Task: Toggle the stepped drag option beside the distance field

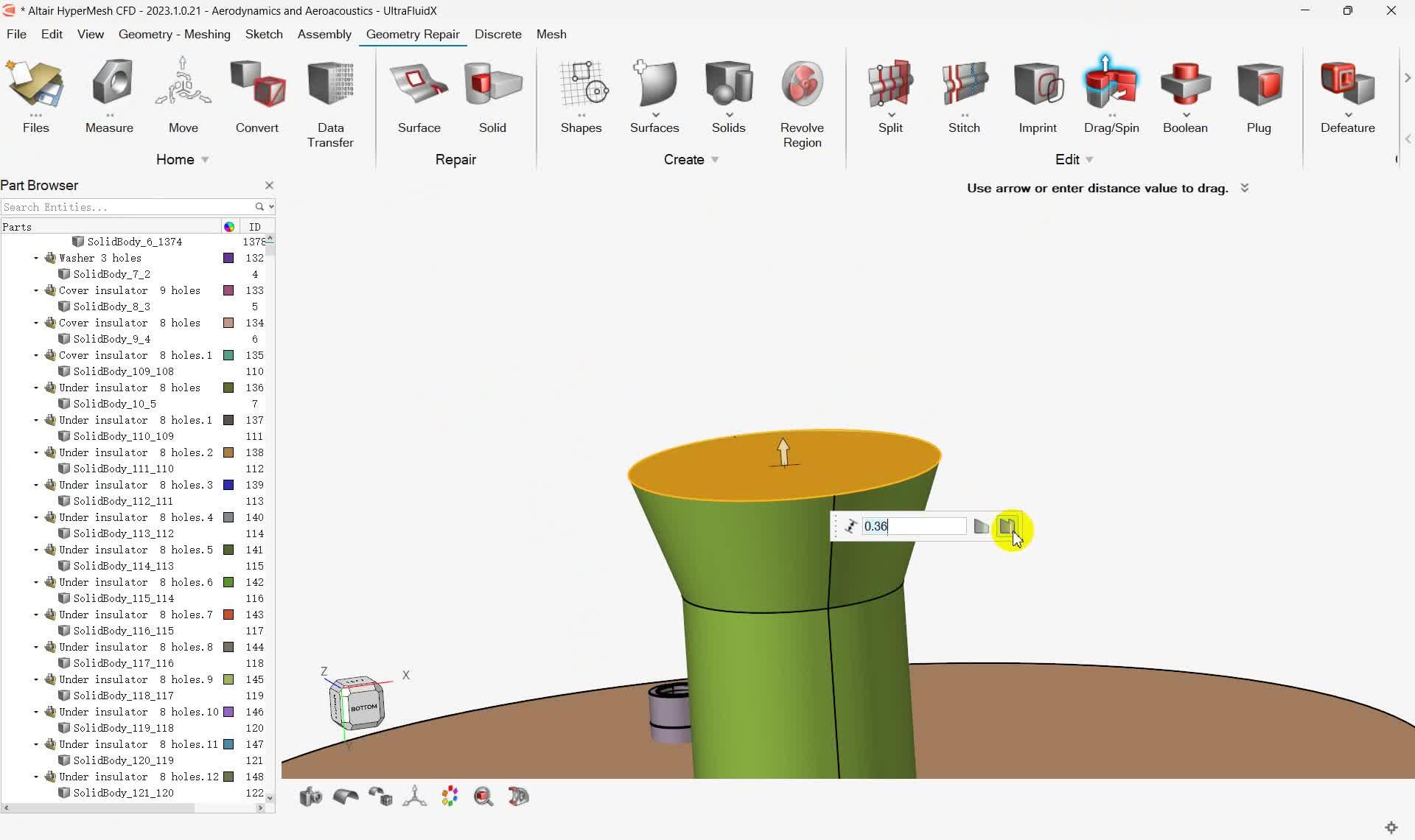Action: click(x=1007, y=526)
